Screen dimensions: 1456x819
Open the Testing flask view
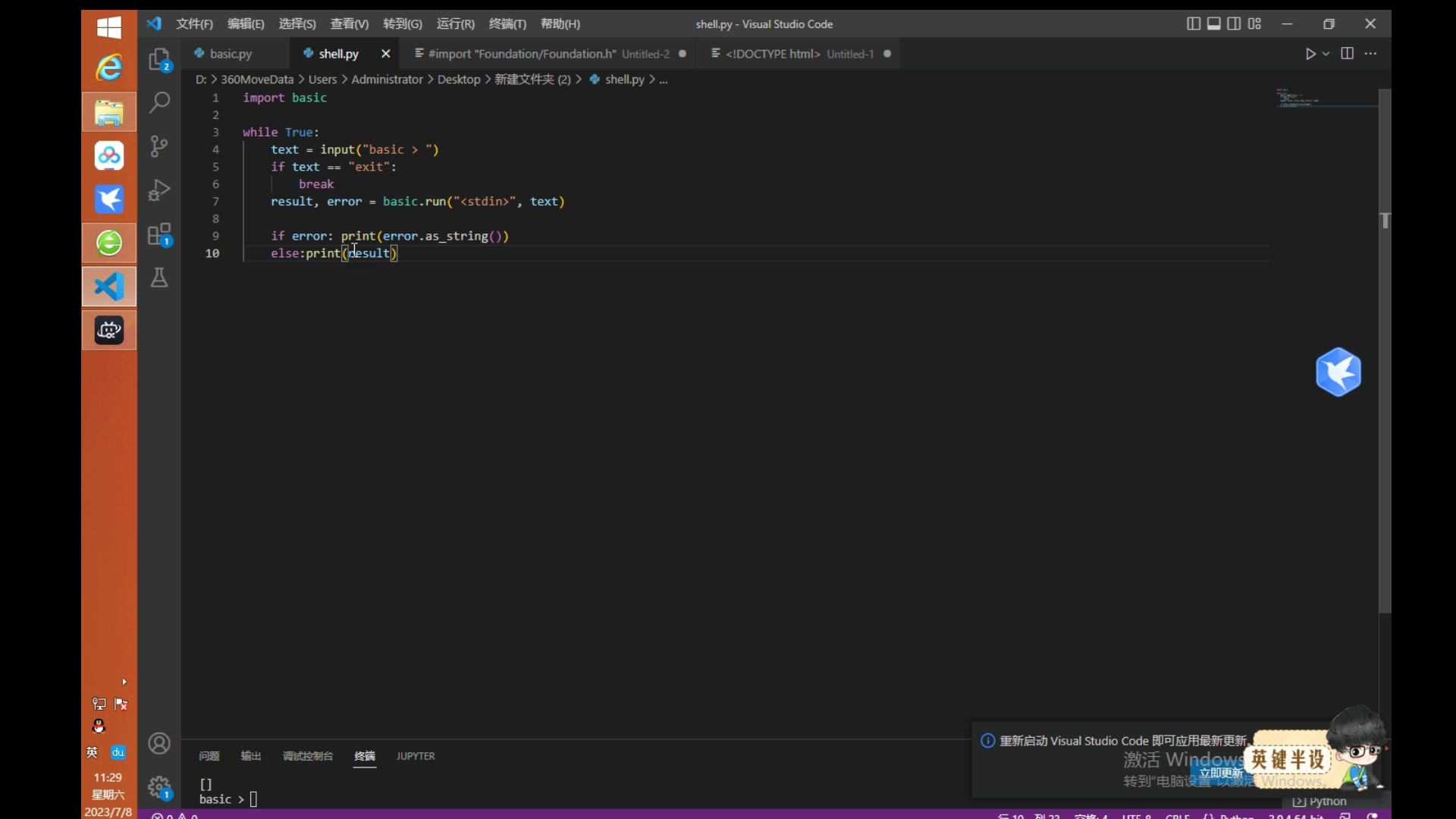(159, 278)
